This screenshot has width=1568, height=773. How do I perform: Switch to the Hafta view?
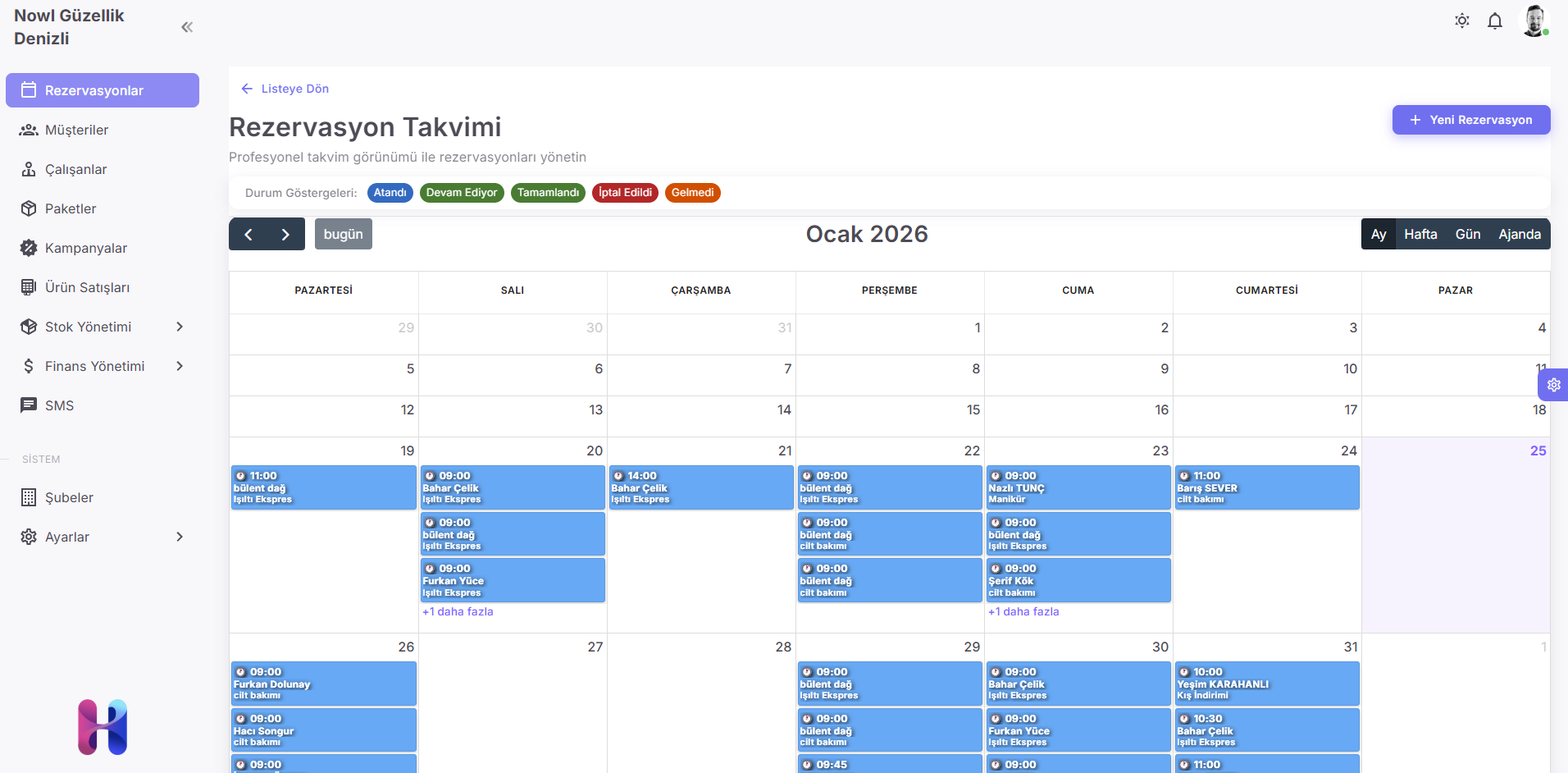[x=1420, y=234]
